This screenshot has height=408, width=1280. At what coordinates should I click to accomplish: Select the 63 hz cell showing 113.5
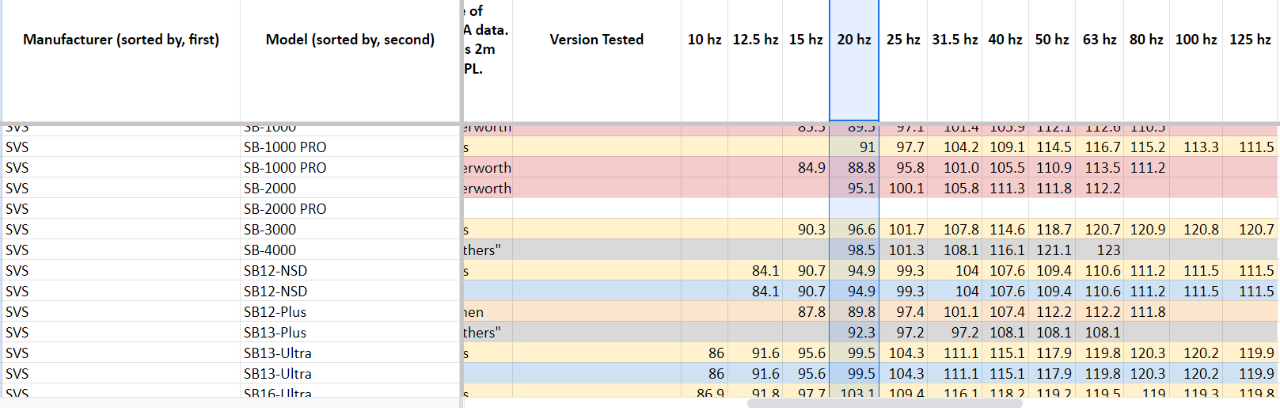1099,167
